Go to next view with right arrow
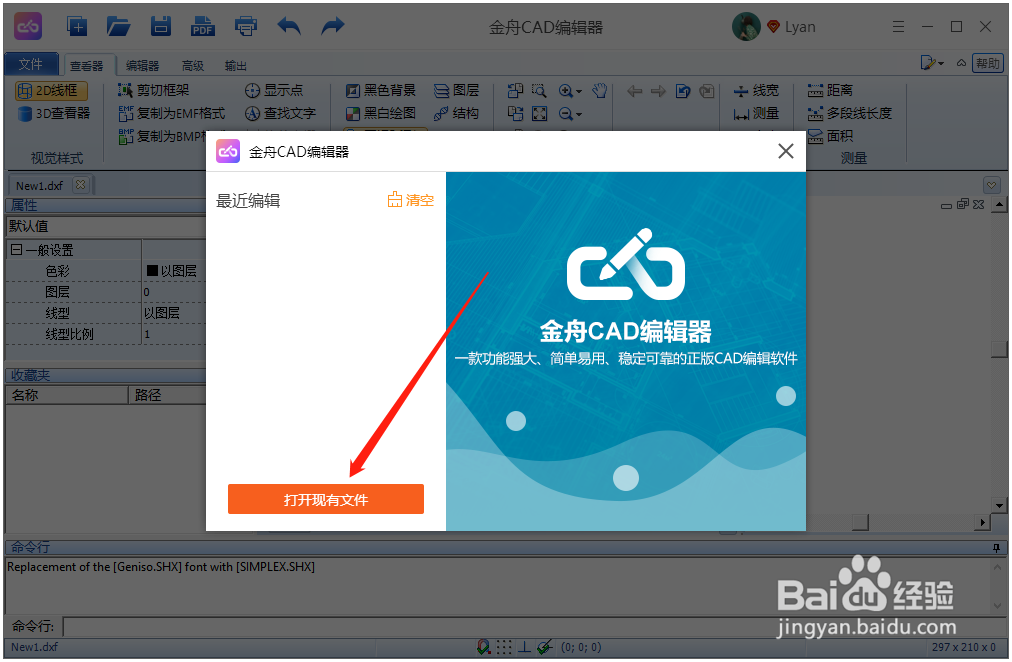Viewport: 1012px width, 662px height. coord(658,91)
